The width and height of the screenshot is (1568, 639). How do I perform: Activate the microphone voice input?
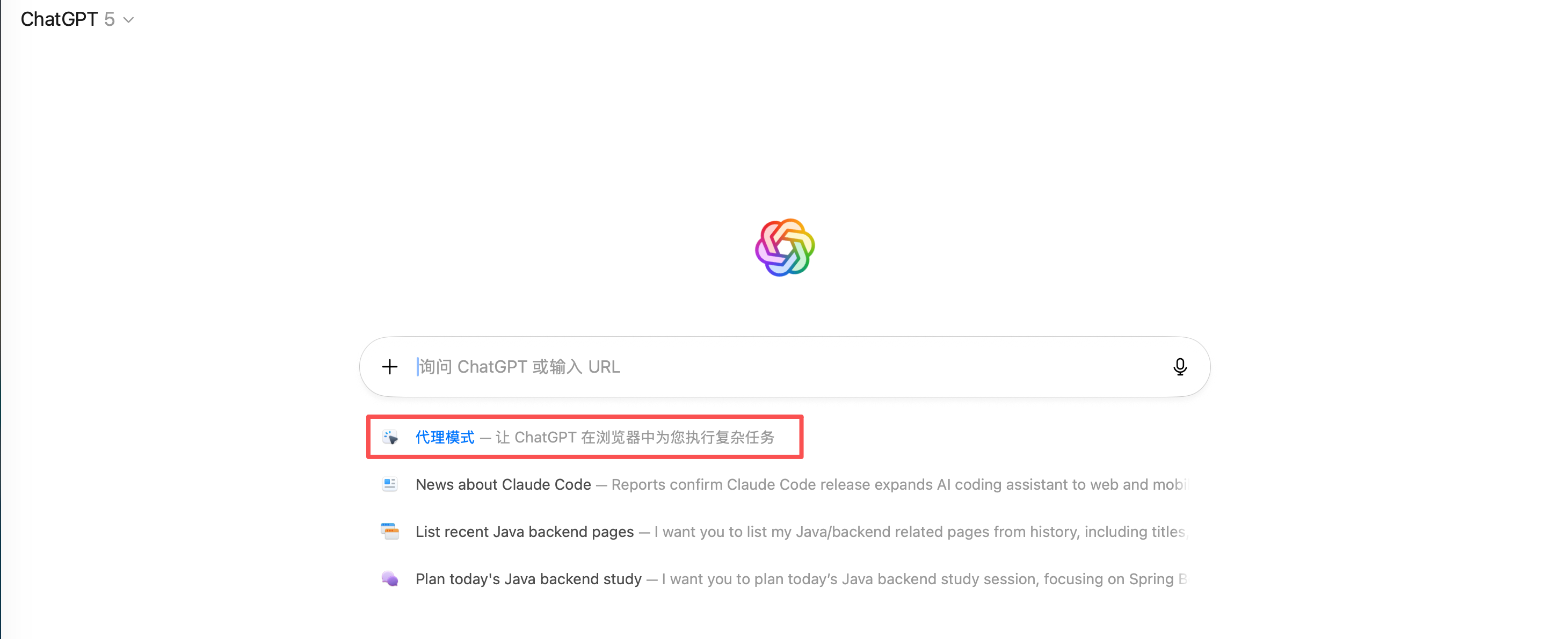point(1180,367)
